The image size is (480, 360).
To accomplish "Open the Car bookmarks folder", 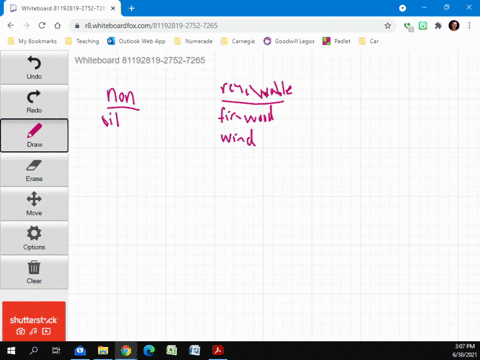I will [x=368, y=41].
